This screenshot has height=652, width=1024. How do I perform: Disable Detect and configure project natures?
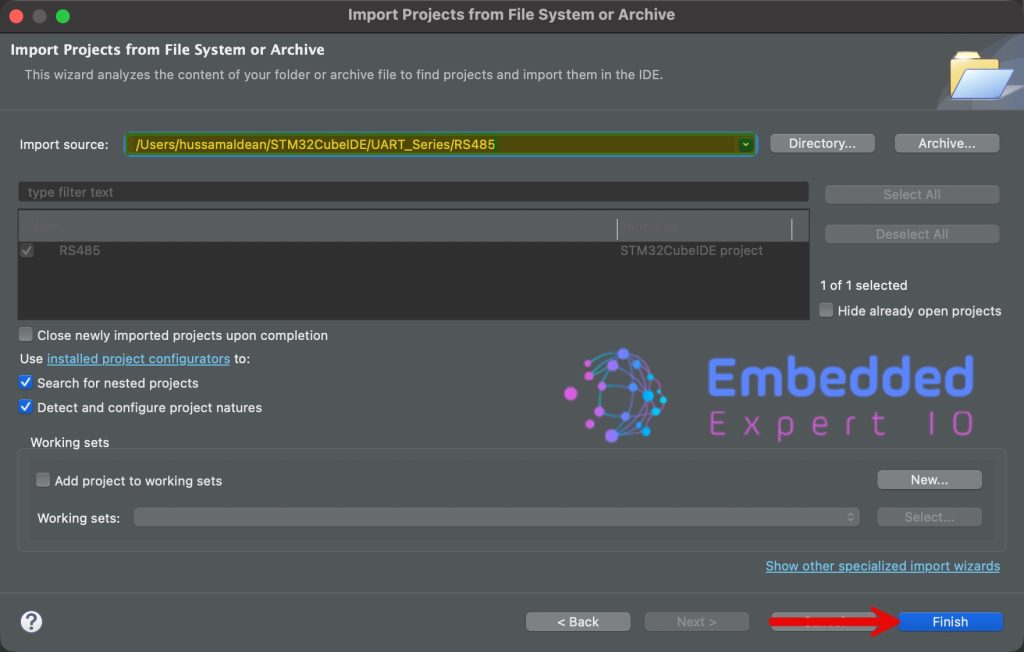tap(26, 407)
